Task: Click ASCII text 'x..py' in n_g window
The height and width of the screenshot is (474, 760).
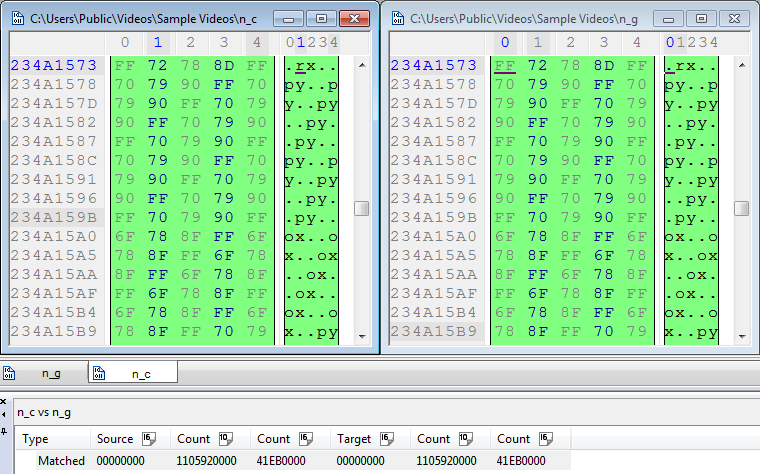Action: [x=691, y=332]
